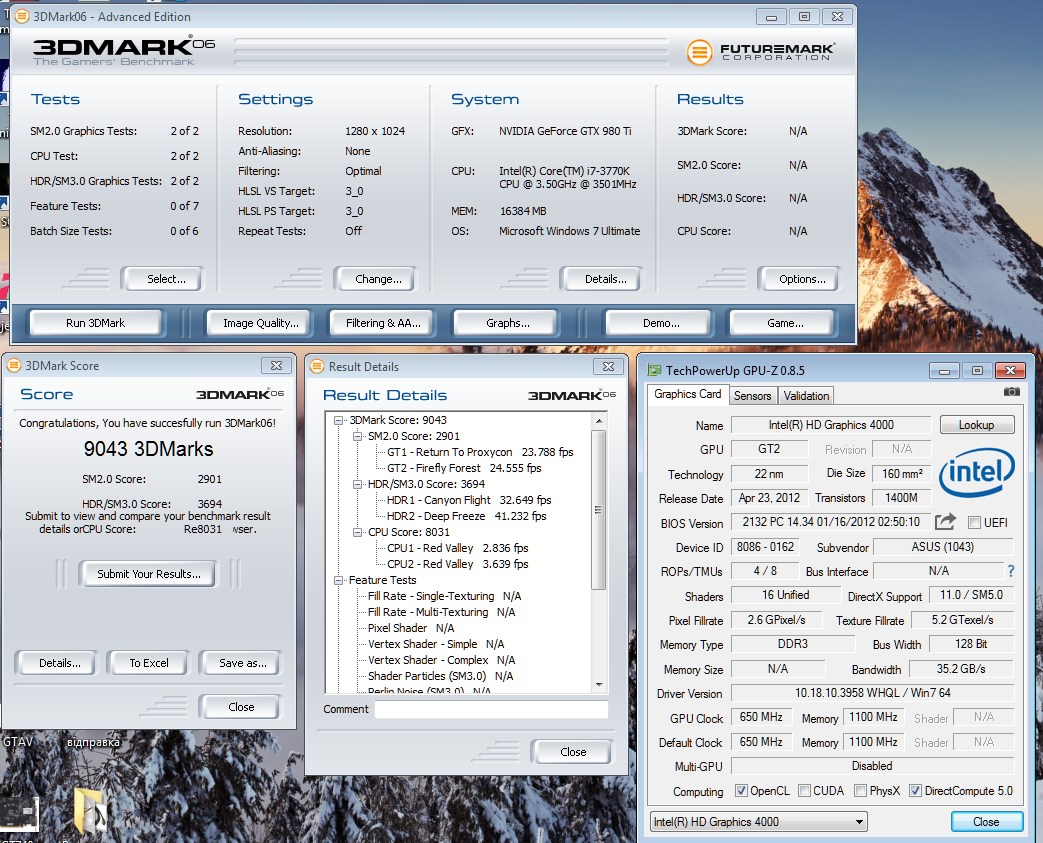Image resolution: width=1043 pixels, height=843 pixels.
Task: Open the music folder desktop icon
Action: point(91,811)
